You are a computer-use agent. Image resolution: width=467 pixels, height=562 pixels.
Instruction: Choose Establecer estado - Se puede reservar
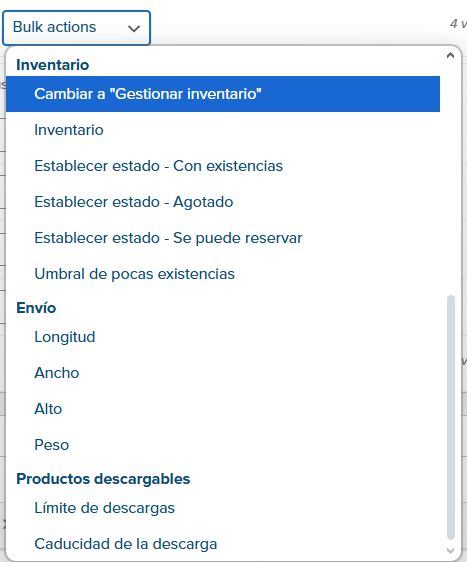pyautogui.click(x=223, y=238)
